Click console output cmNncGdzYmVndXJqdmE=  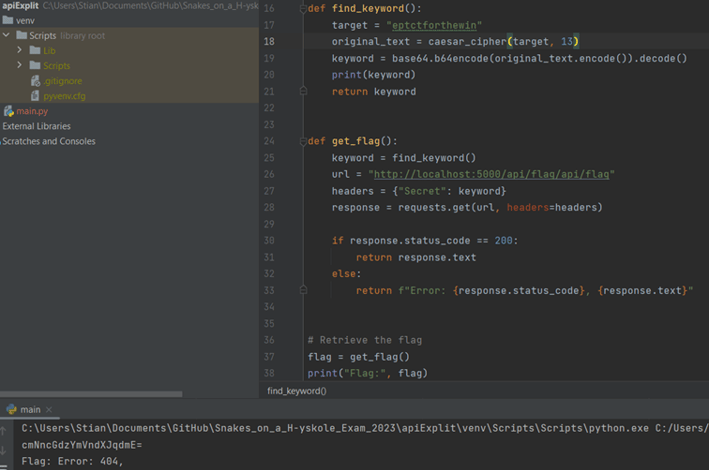click(82, 445)
